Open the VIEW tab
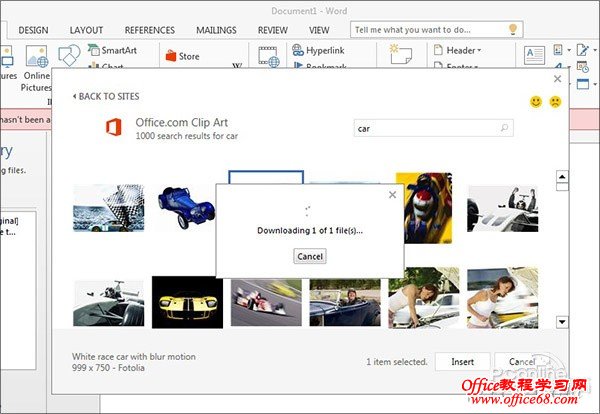Image resolution: width=600 pixels, height=414 pixels. click(x=319, y=30)
